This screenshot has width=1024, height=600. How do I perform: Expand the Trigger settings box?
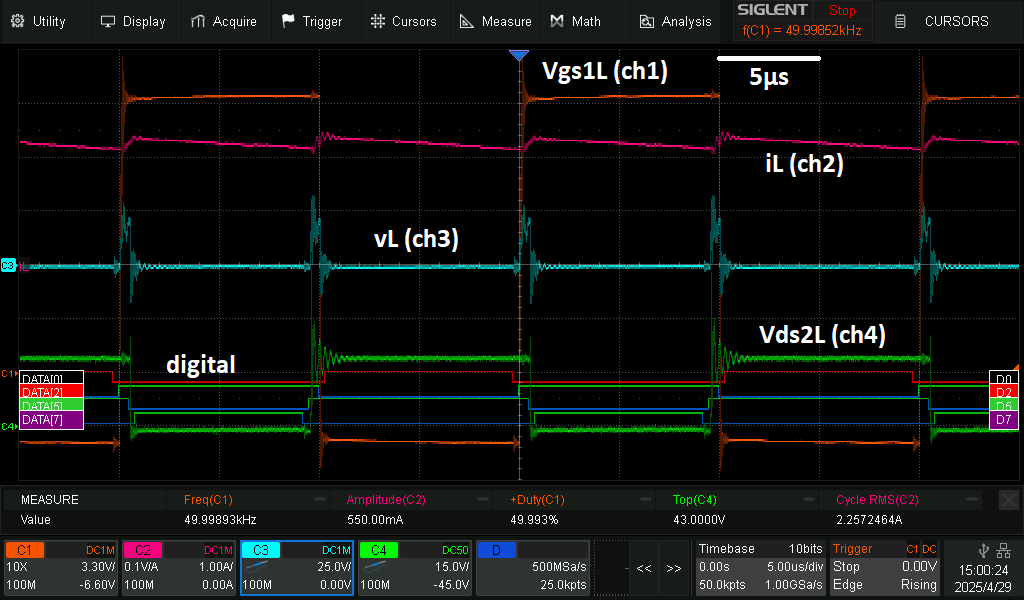pyautogui.click(x=885, y=567)
